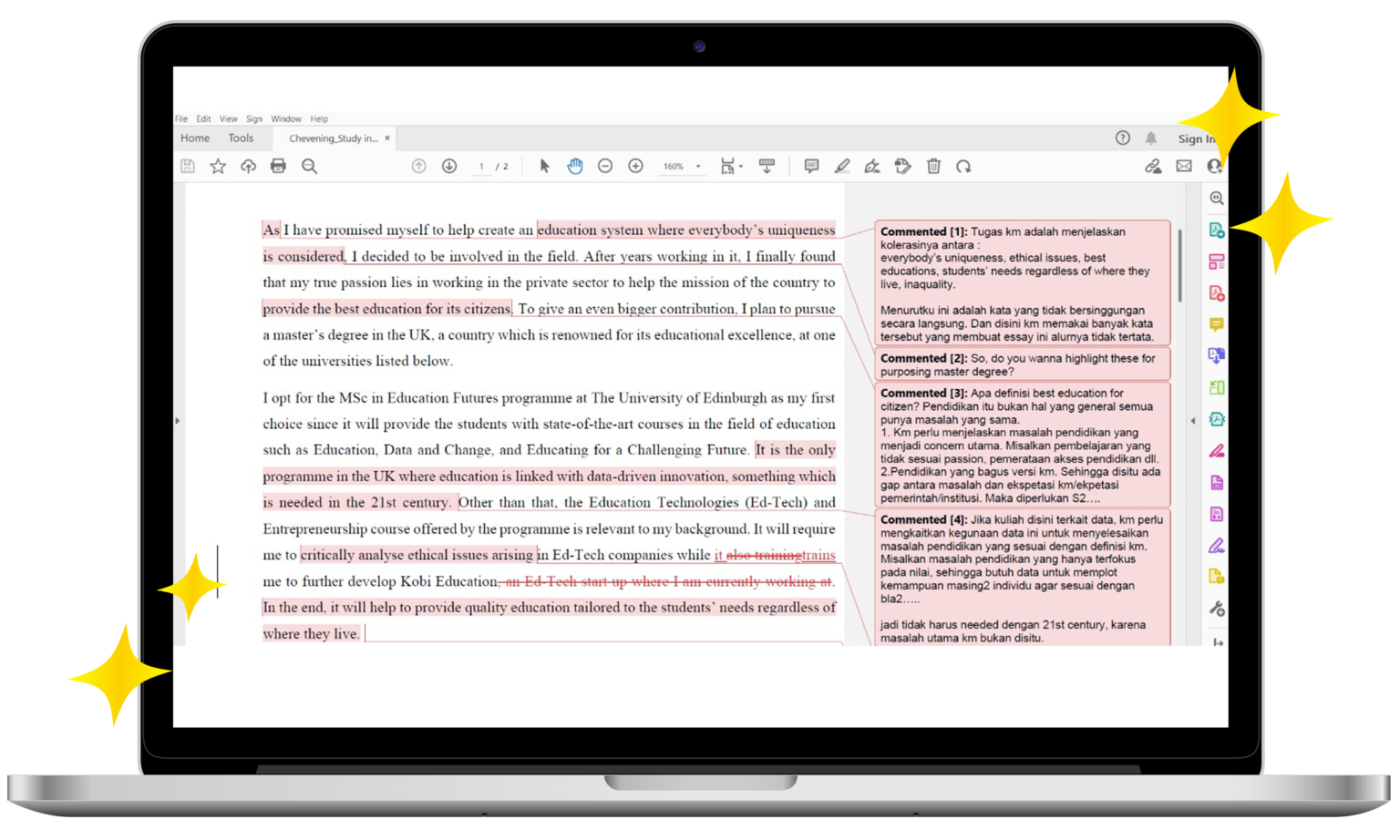Open the Add Comment sticky note tool

coord(811,167)
